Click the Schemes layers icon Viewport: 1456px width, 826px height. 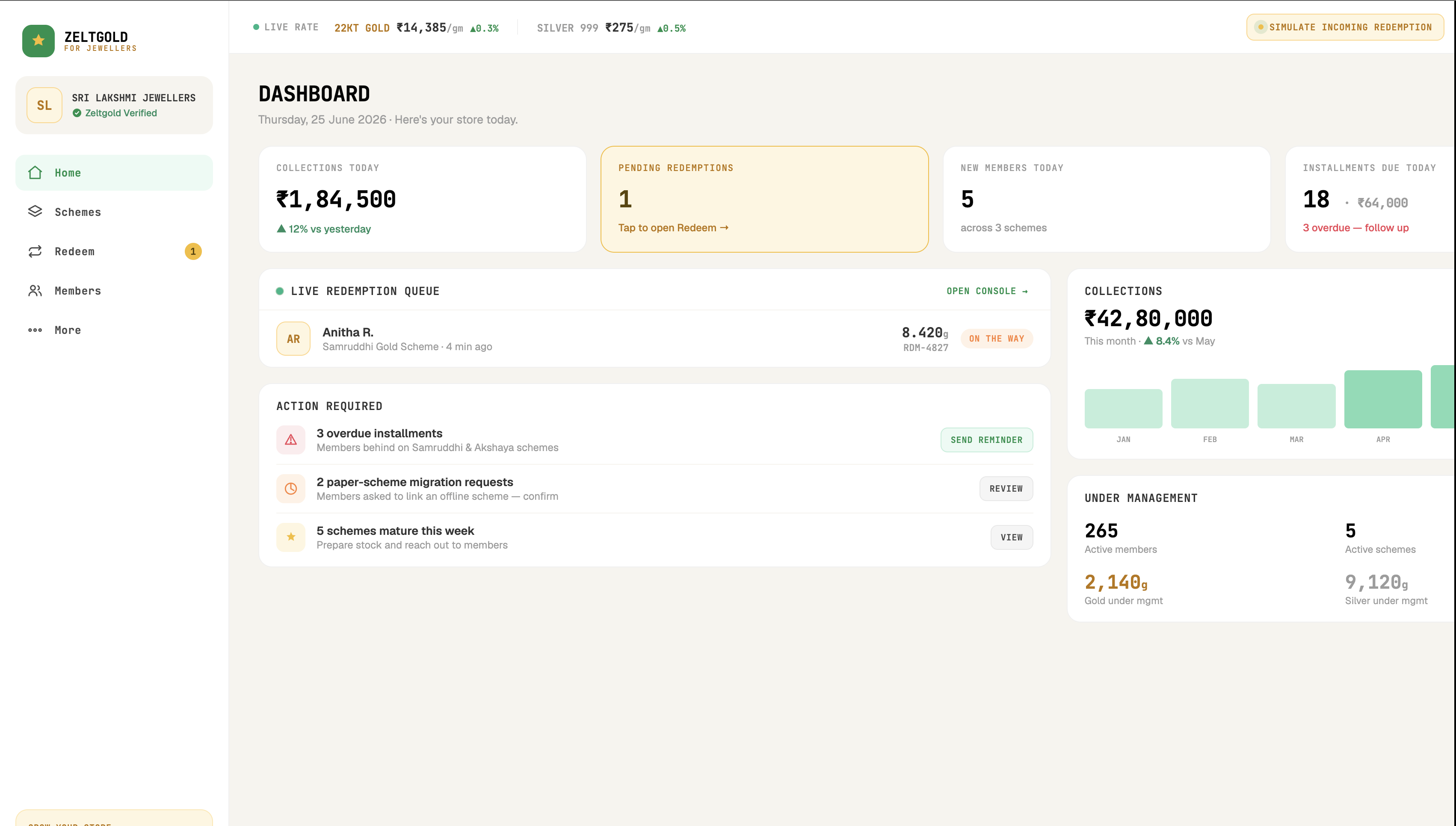coord(35,212)
